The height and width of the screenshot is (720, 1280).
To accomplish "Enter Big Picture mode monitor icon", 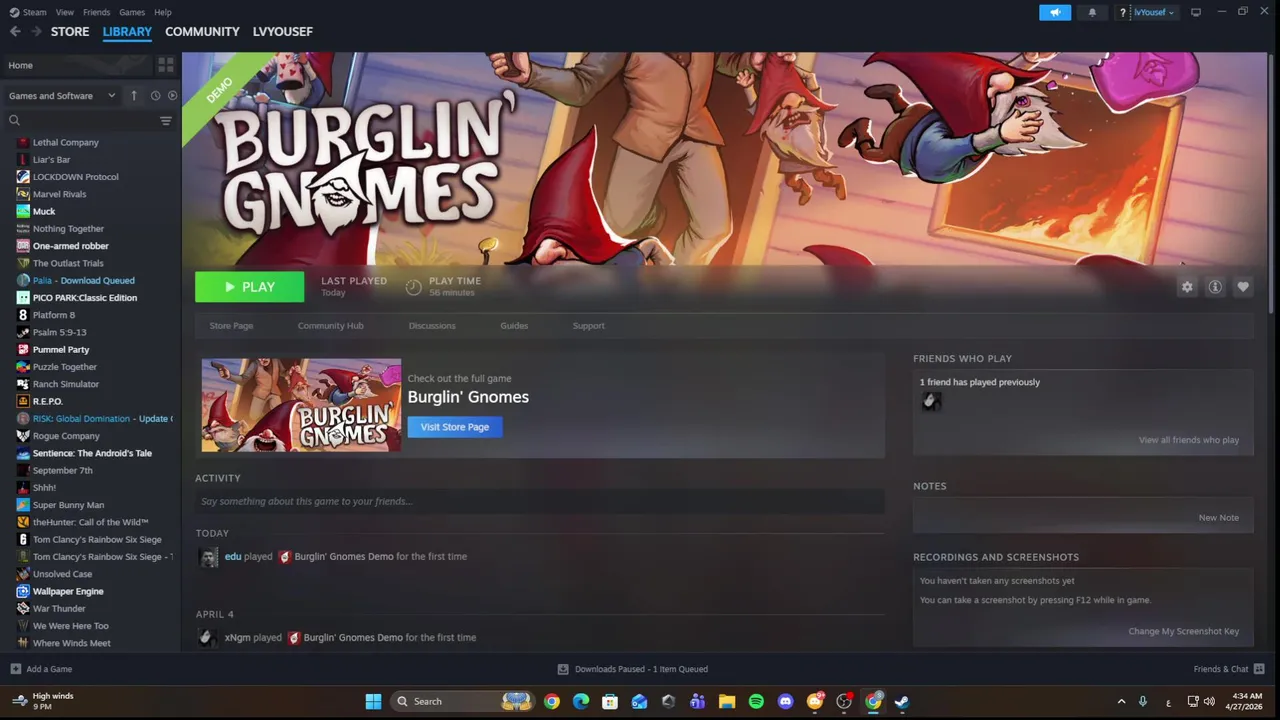I will coord(1195,12).
